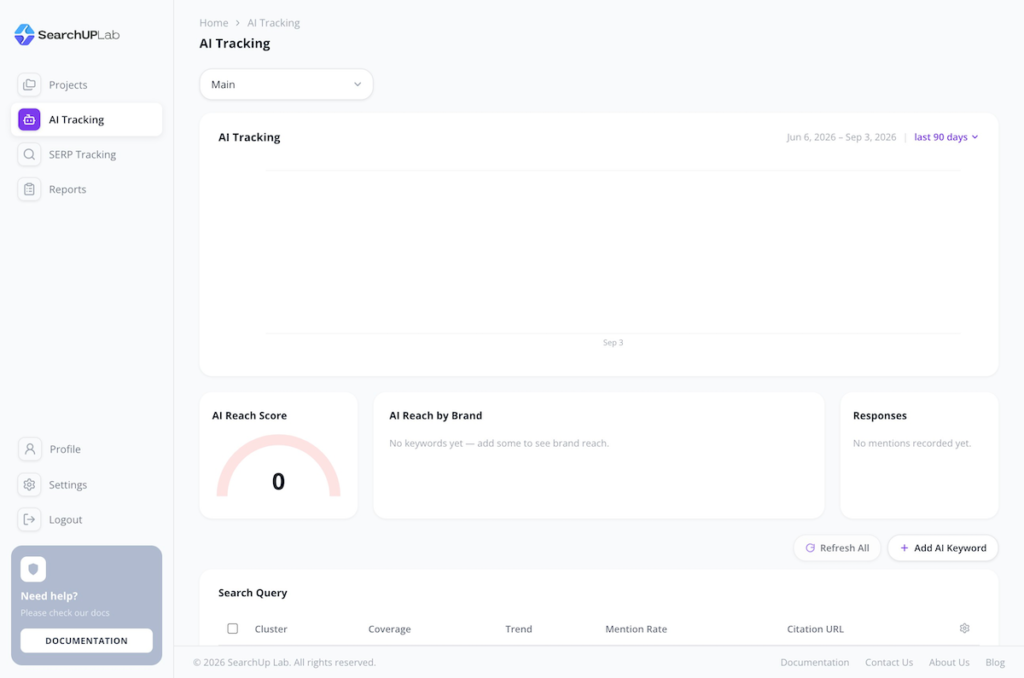Viewport: 1024px width, 678px height.
Task: Open the DOCUMENTATION button in help card
Action: (86, 641)
